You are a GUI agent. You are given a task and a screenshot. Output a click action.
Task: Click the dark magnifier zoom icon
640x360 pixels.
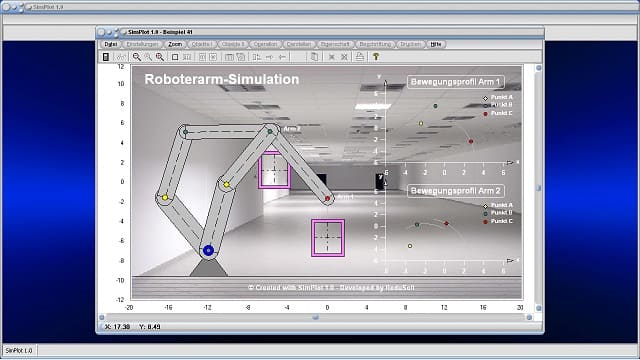pyautogui.click(x=137, y=57)
